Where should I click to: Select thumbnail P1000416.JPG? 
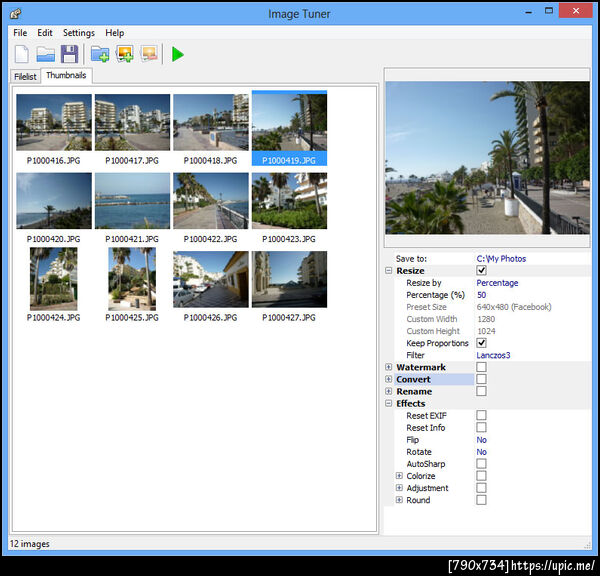54,130
